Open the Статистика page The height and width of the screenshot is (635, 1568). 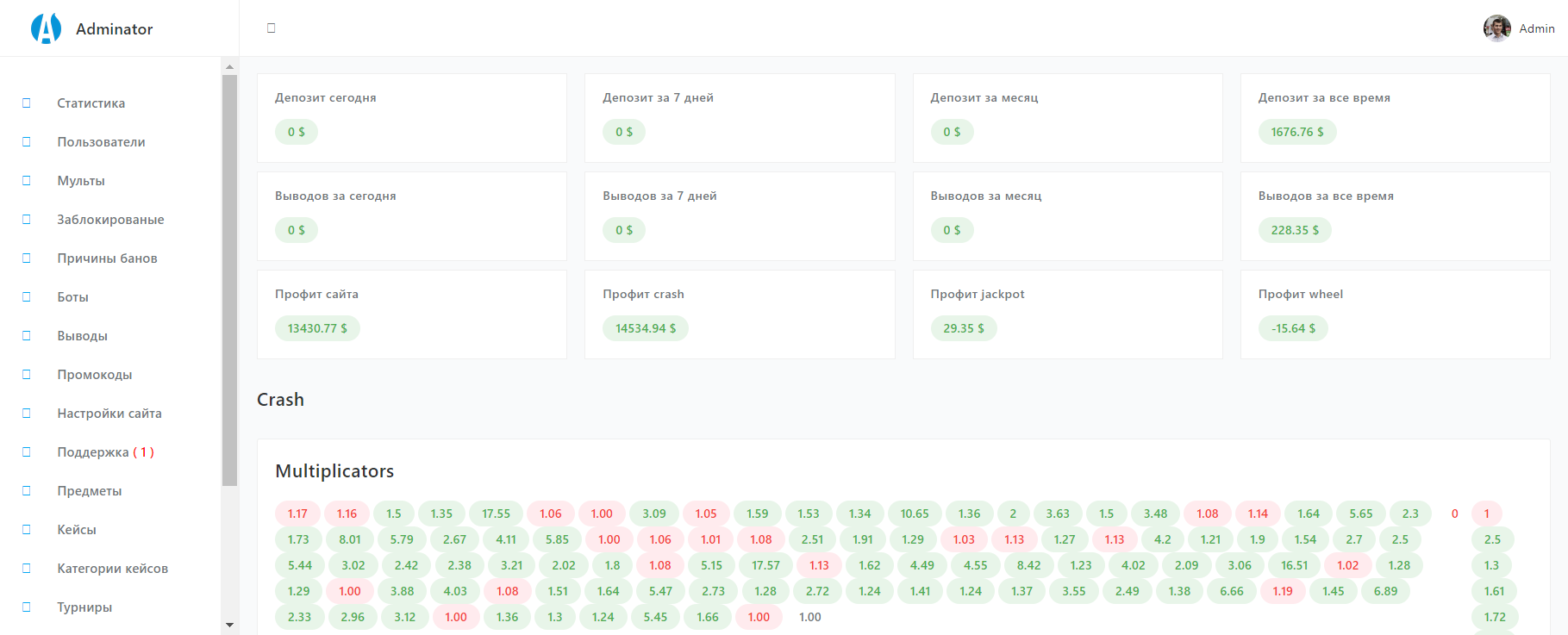pyautogui.click(x=91, y=103)
